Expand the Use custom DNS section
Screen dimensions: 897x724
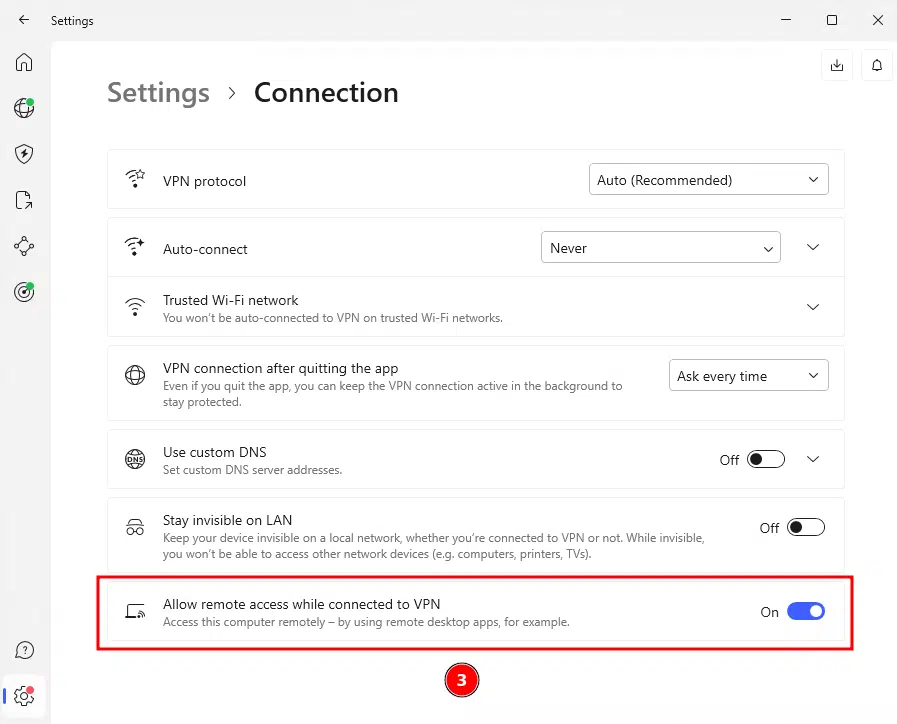pos(813,459)
